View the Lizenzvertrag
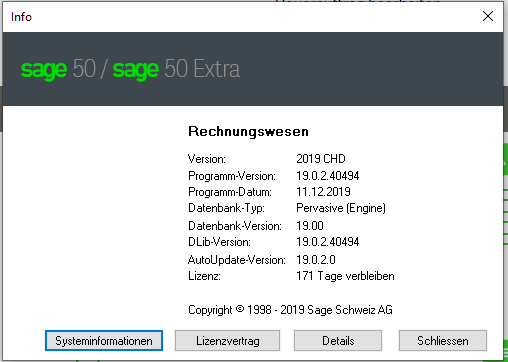Screen dimensions: 508x362 coord(227,341)
